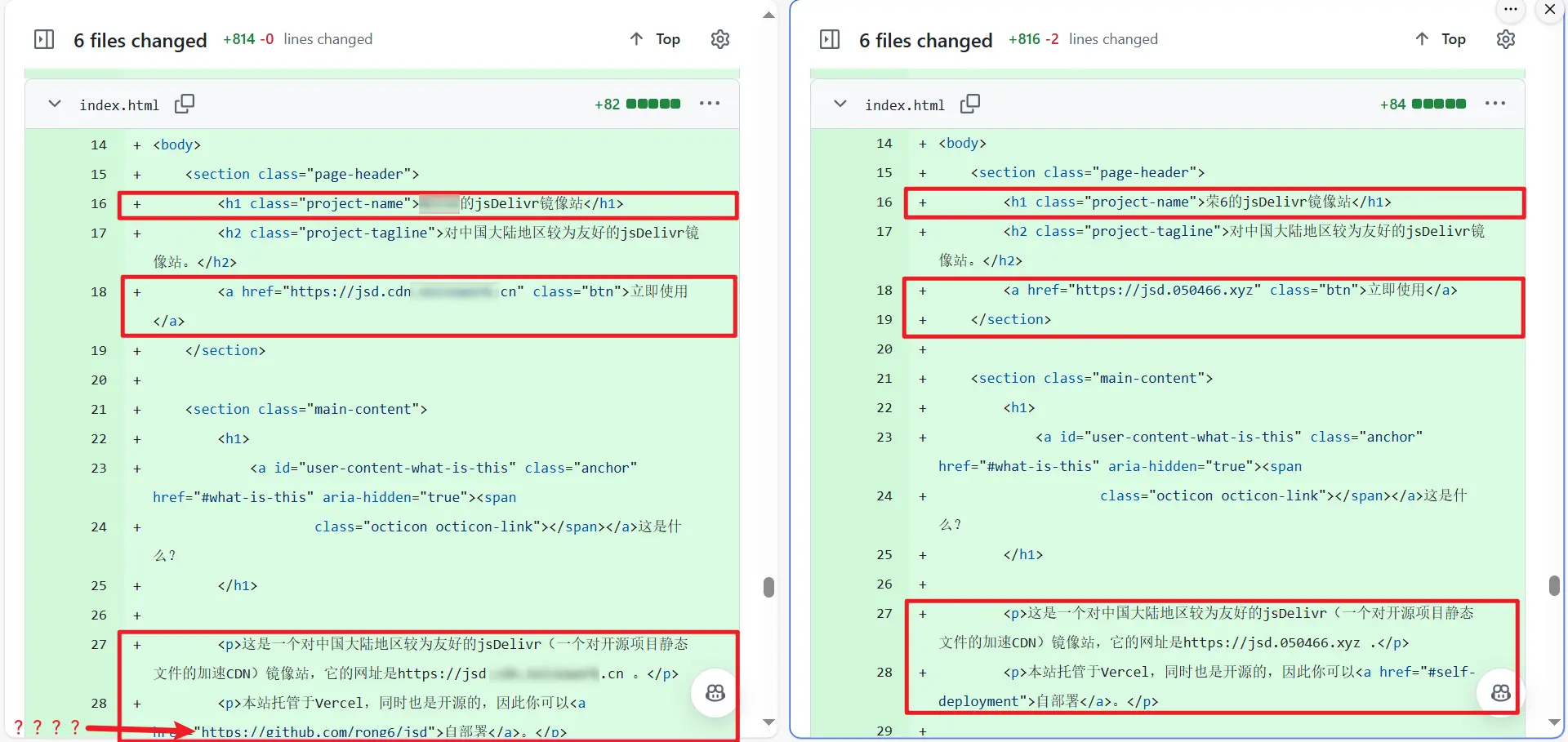Viewport: 1568px width, 742px height.
Task: Jump to Top in left pane
Action: tap(667, 39)
